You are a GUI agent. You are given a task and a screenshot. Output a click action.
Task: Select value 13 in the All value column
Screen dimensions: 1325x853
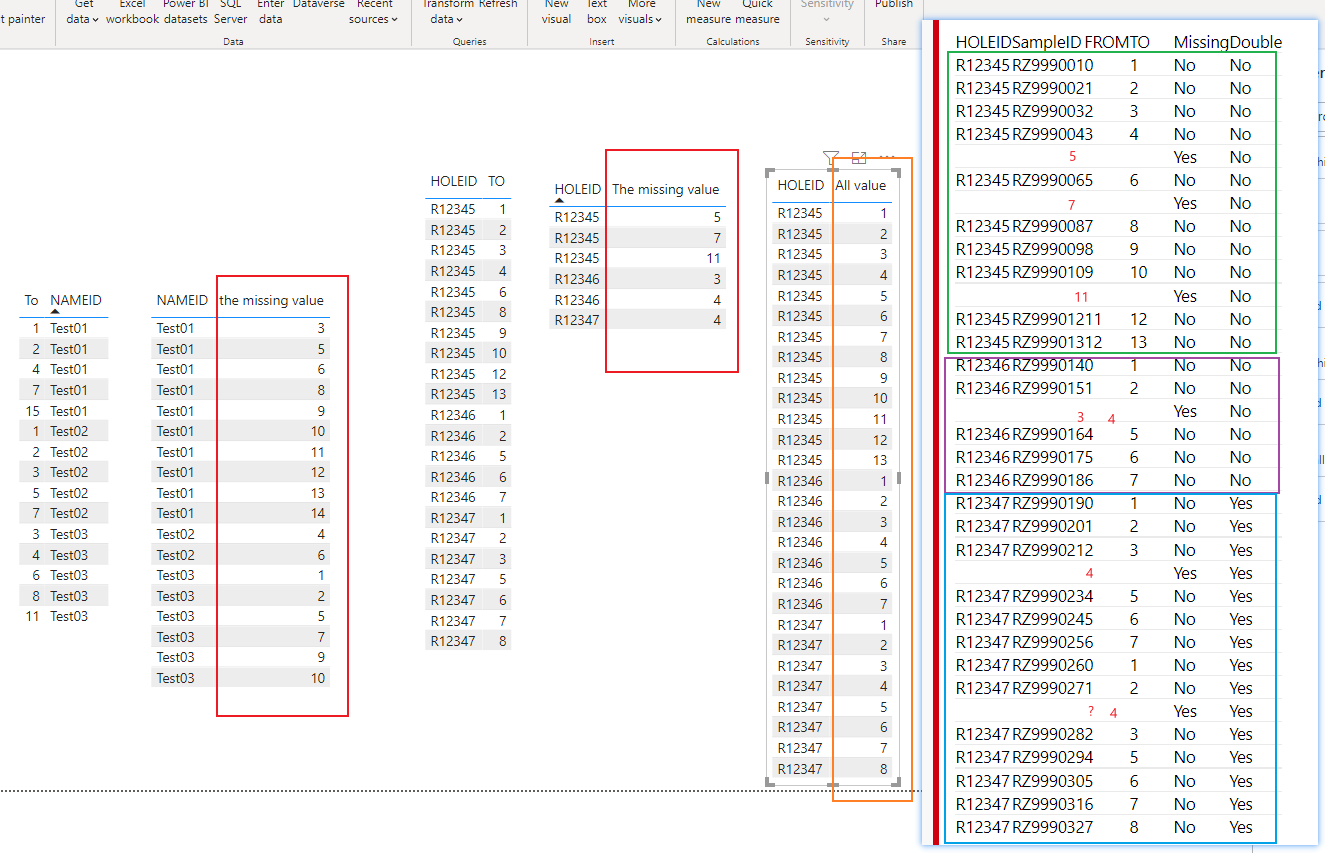click(880, 460)
